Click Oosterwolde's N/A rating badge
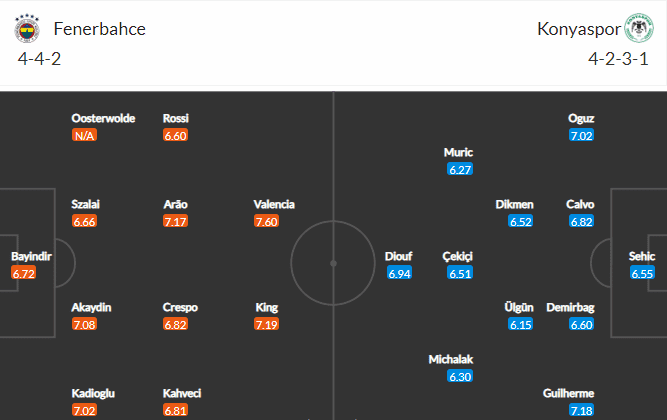667x420 pixels. coord(84,135)
